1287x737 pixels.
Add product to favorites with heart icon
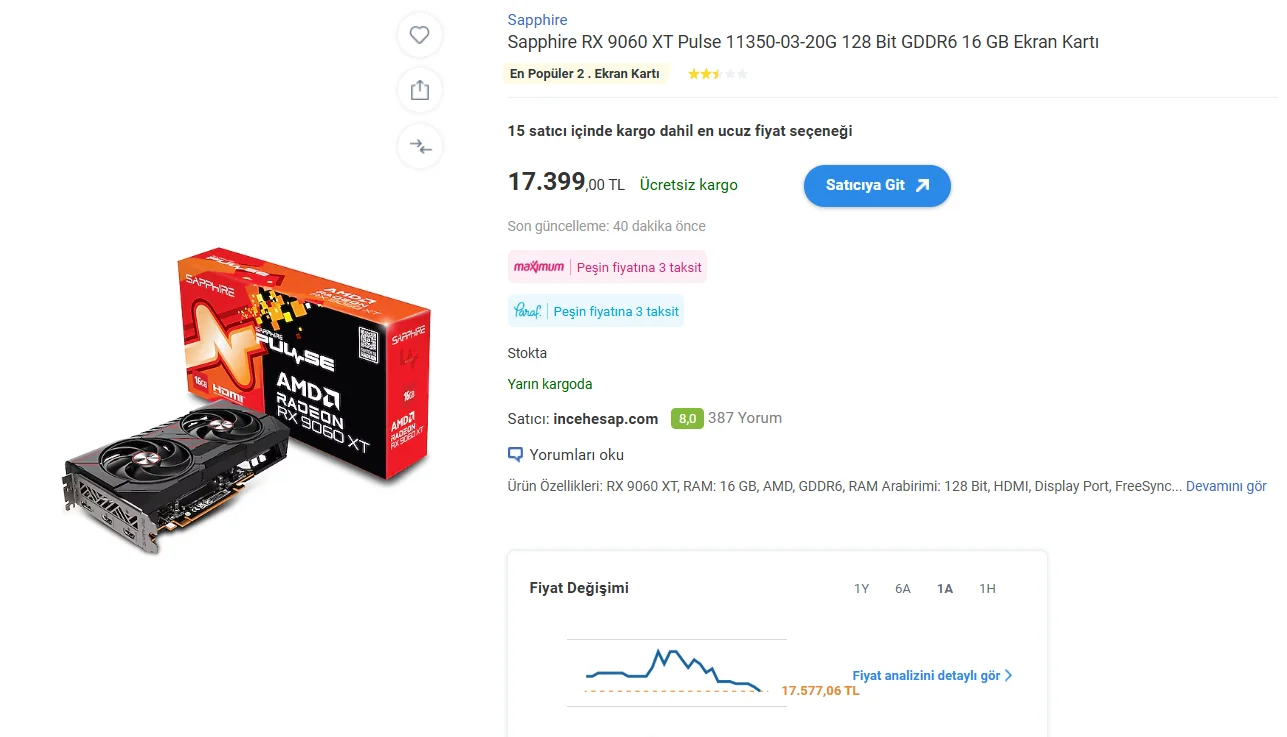point(420,35)
